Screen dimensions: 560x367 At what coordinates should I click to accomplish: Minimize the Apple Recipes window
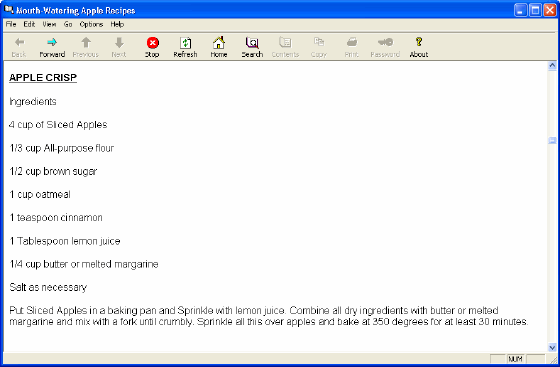(x=520, y=10)
